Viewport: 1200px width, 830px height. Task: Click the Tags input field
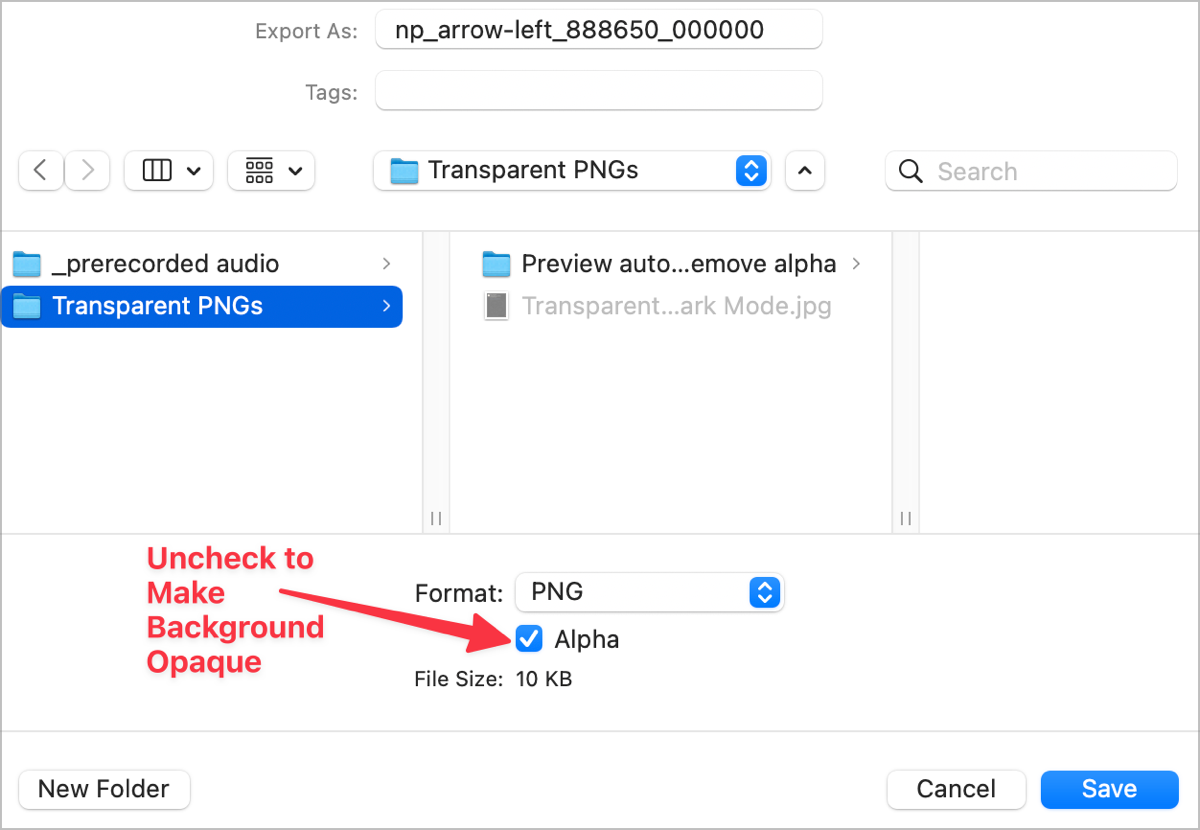pyautogui.click(x=598, y=91)
